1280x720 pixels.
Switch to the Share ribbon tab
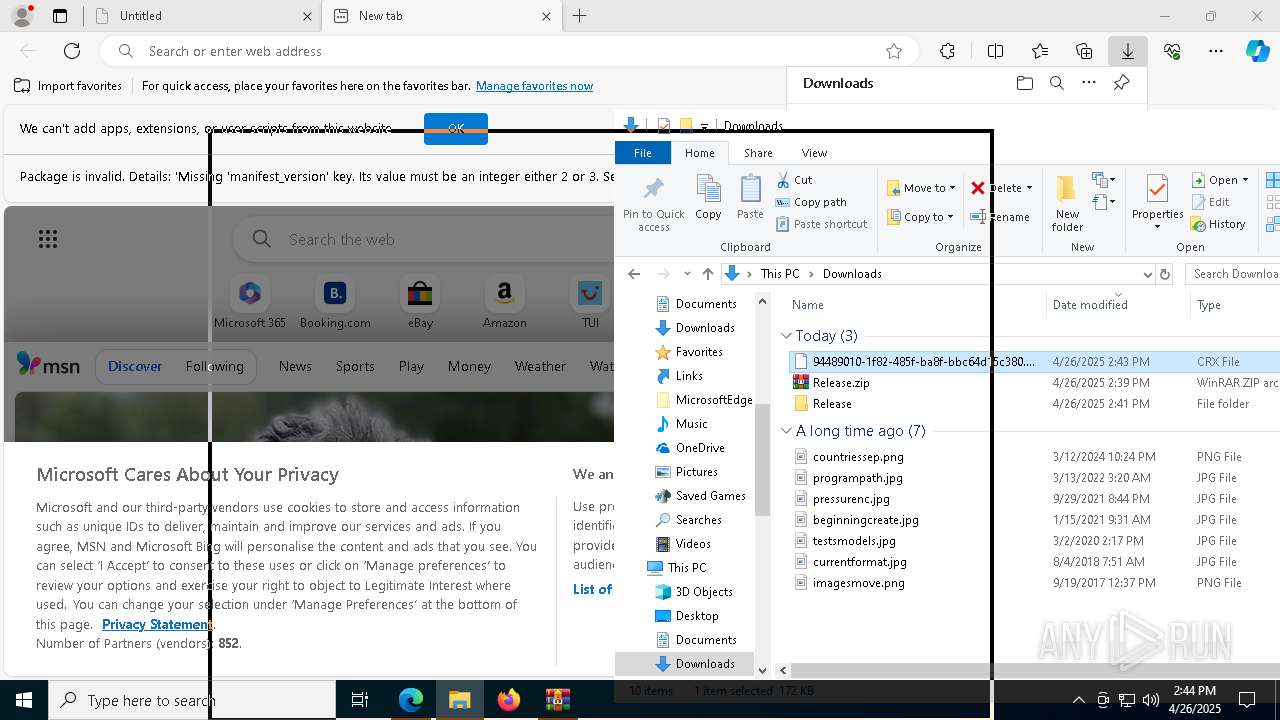(758, 153)
